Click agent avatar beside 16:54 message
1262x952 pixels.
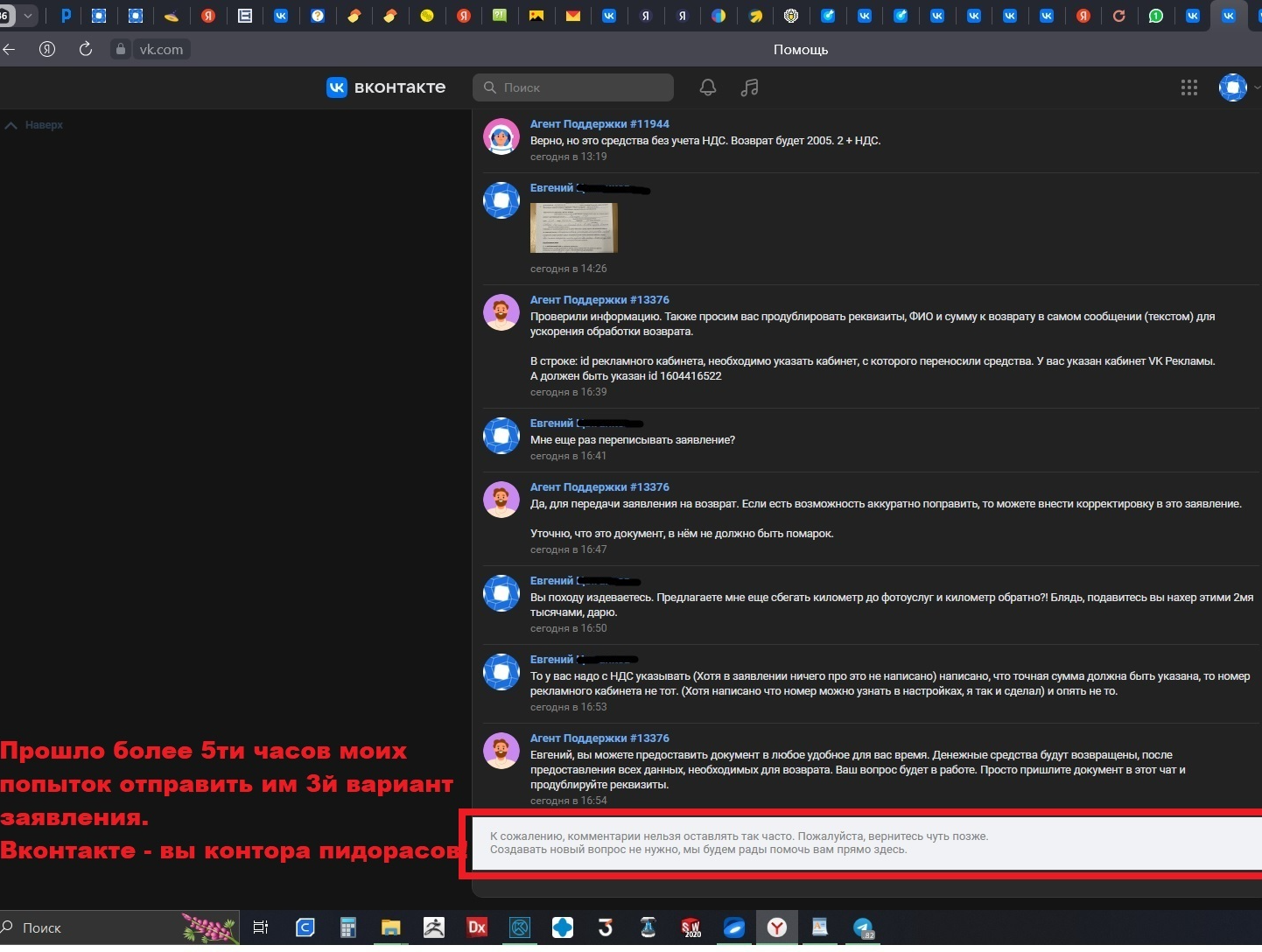(501, 751)
